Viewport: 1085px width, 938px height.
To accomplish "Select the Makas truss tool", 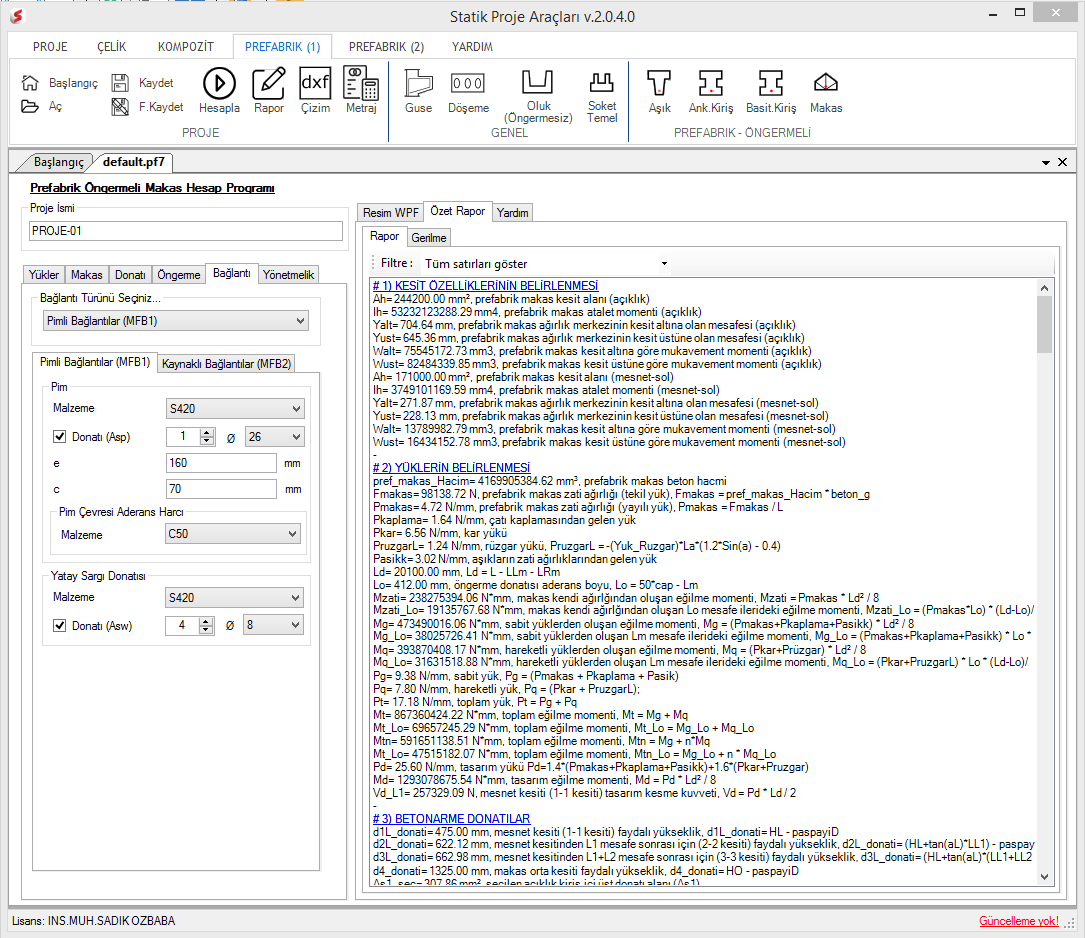I will (826, 92).
